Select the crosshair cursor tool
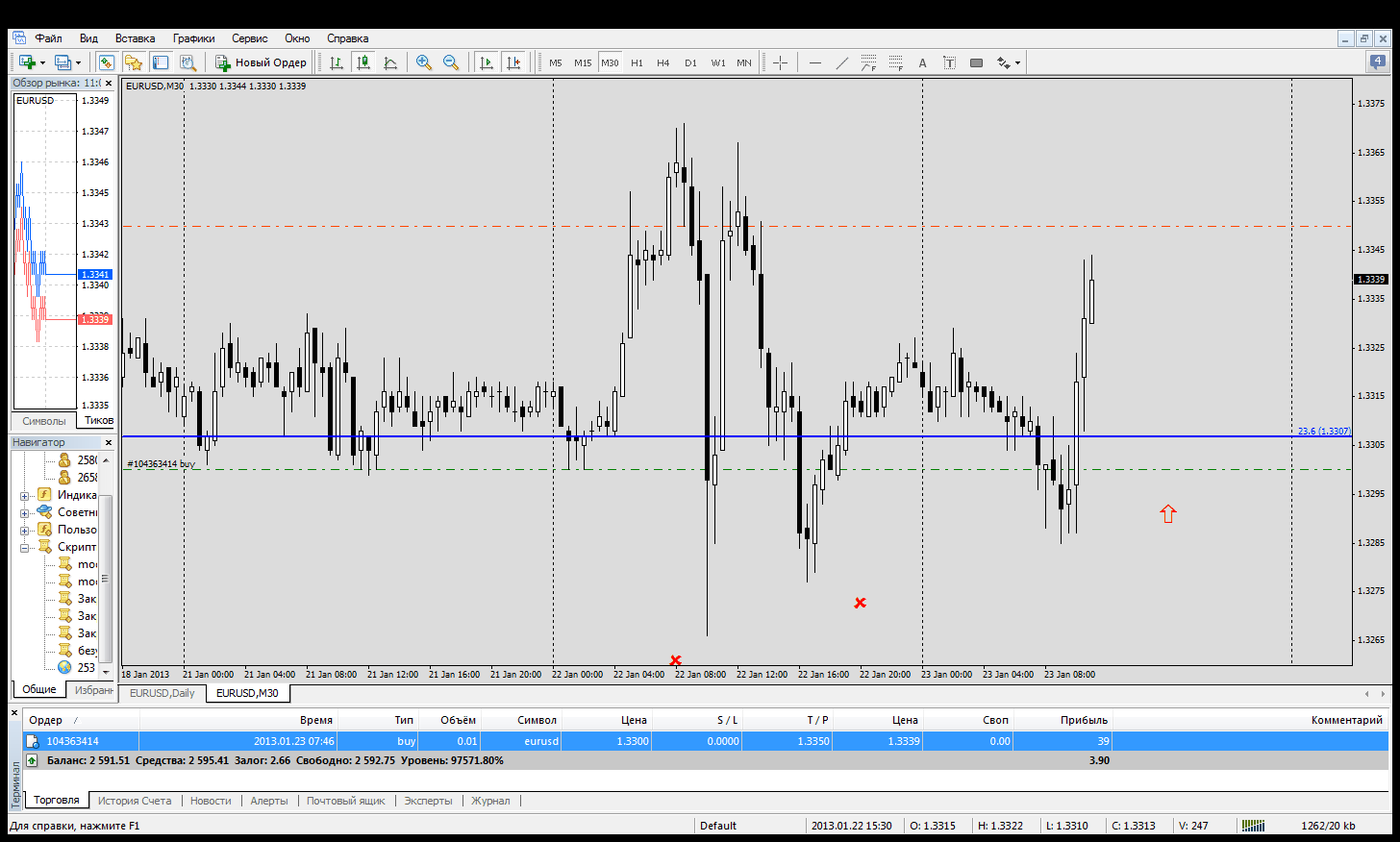1400x842 pixels. point(780,62)
